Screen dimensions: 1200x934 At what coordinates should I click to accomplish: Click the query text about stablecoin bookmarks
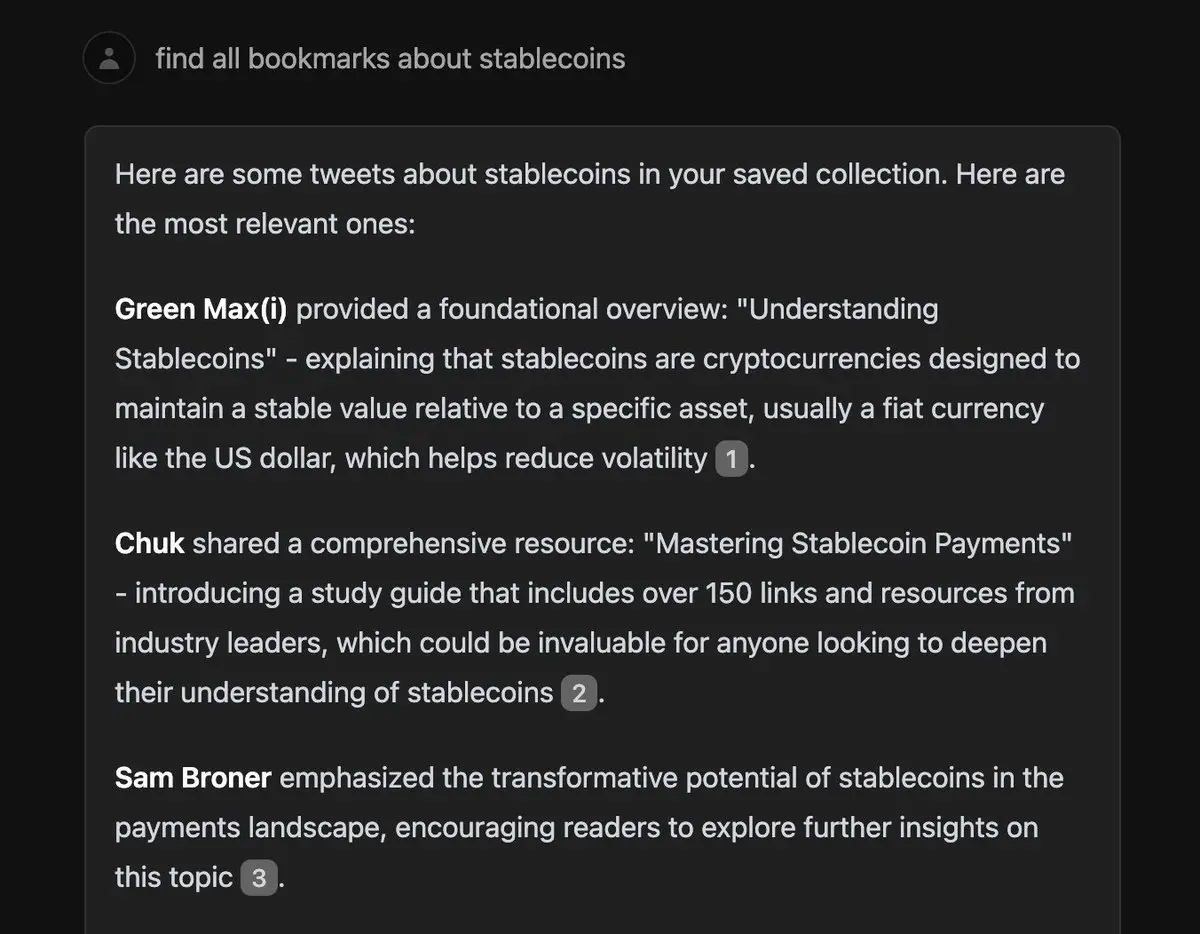[x=390, y=59]
